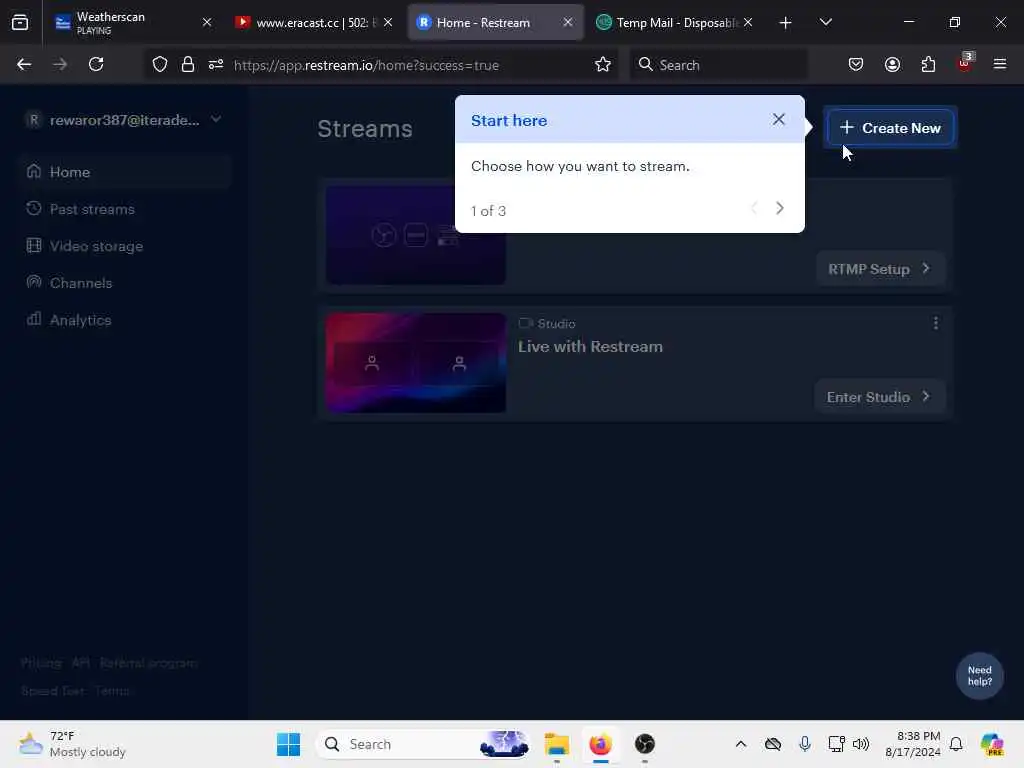
Task: Open File Explorer from taskbar
Action: tap(557, 744)
